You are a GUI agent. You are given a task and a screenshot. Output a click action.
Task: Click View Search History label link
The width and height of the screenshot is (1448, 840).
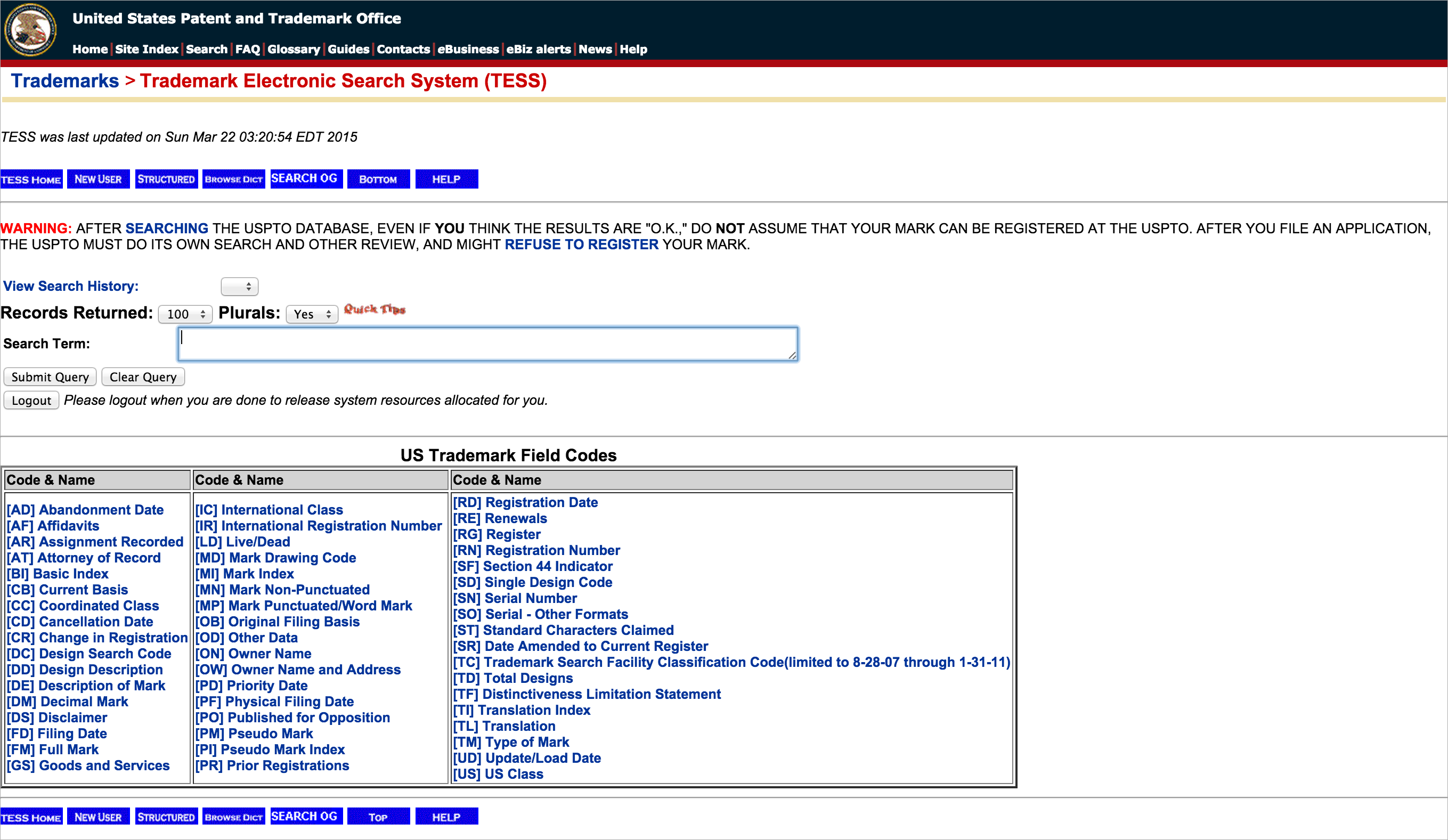coord(71,286)
